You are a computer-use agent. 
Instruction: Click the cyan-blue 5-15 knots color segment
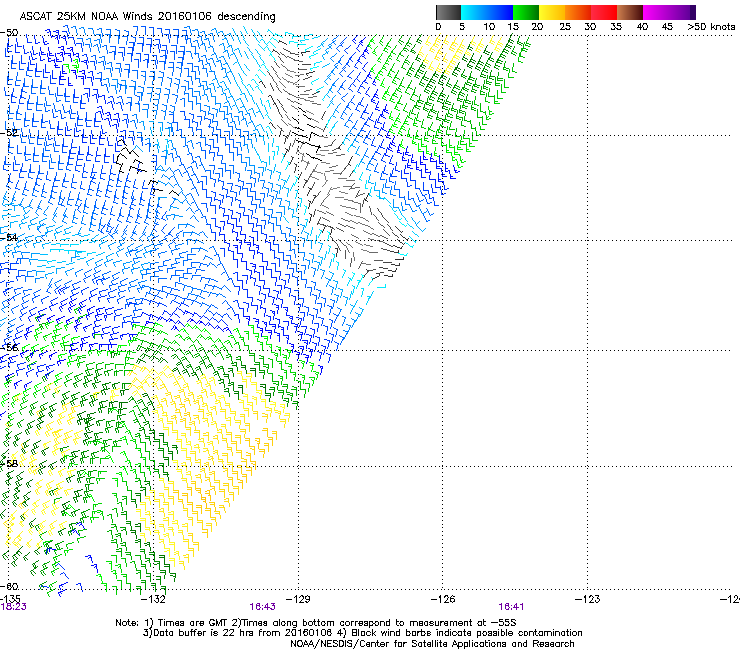coord(487,12)
